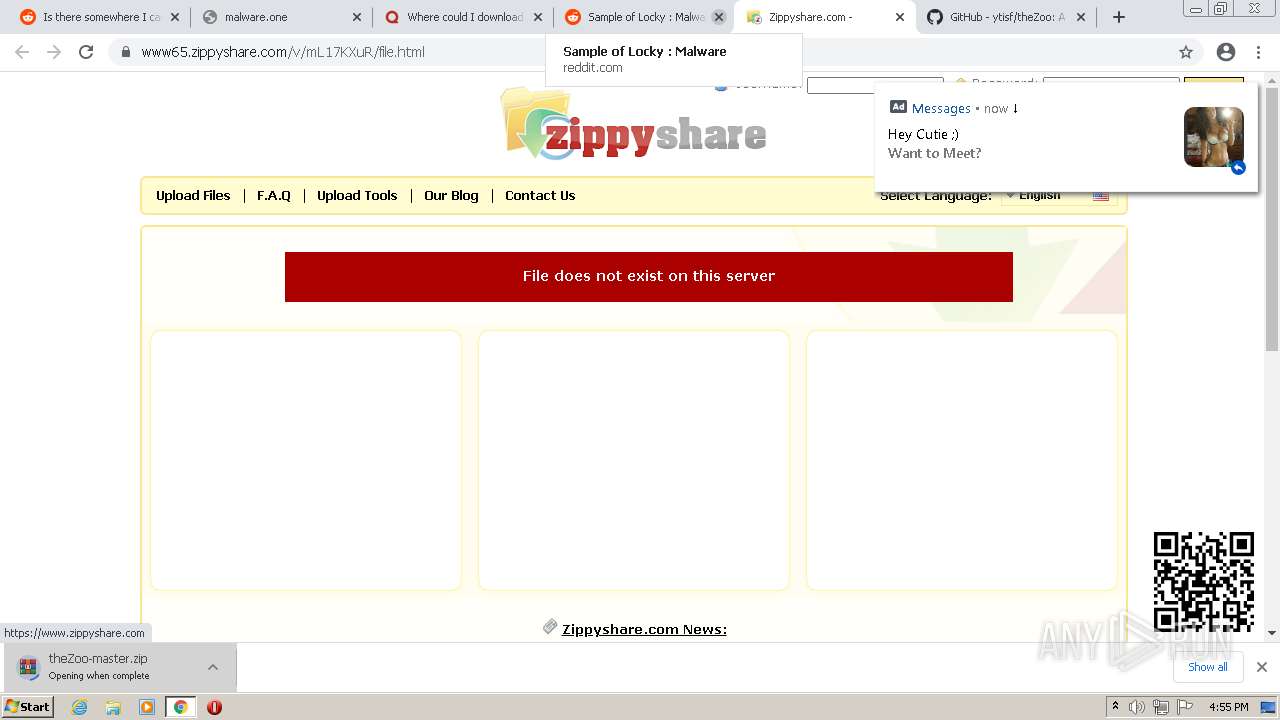Open the Zippyshare.com News link

pos(644,629)
